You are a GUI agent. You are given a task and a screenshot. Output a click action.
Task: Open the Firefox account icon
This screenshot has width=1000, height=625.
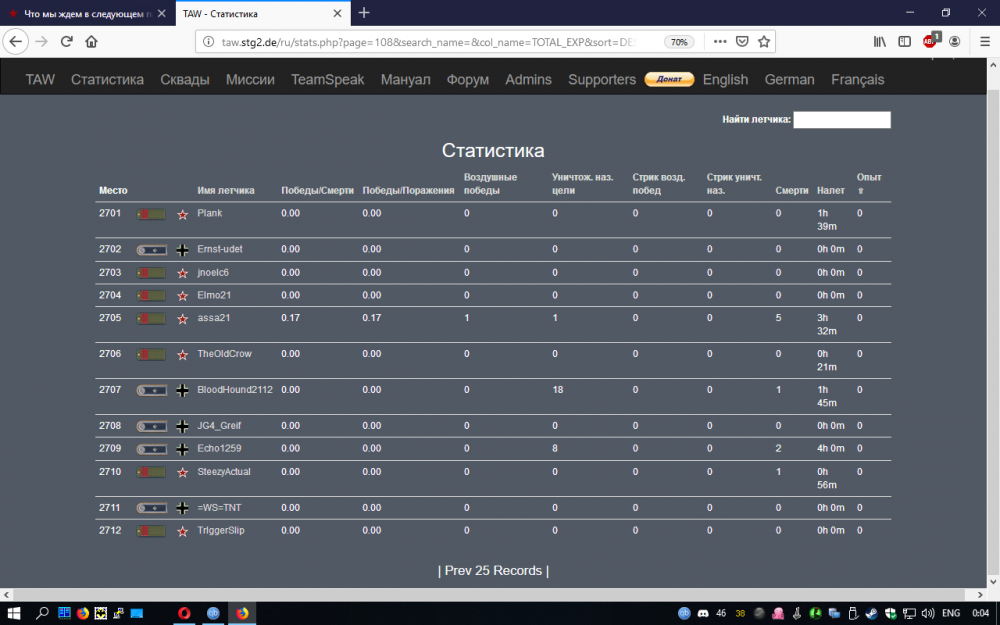pos(955,41)
